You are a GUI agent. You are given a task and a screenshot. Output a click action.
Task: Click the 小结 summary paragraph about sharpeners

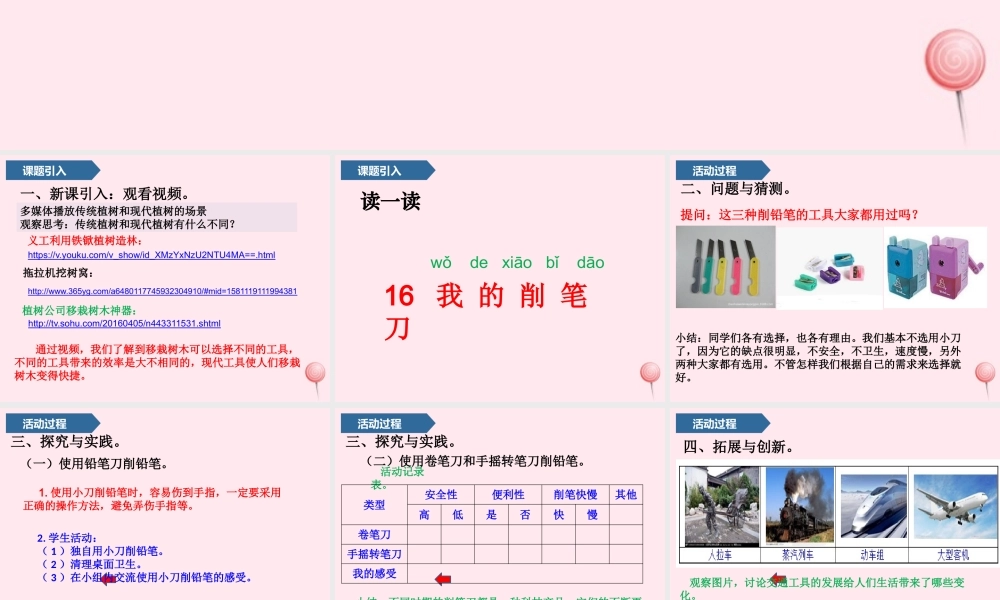(x=818, y=357)
